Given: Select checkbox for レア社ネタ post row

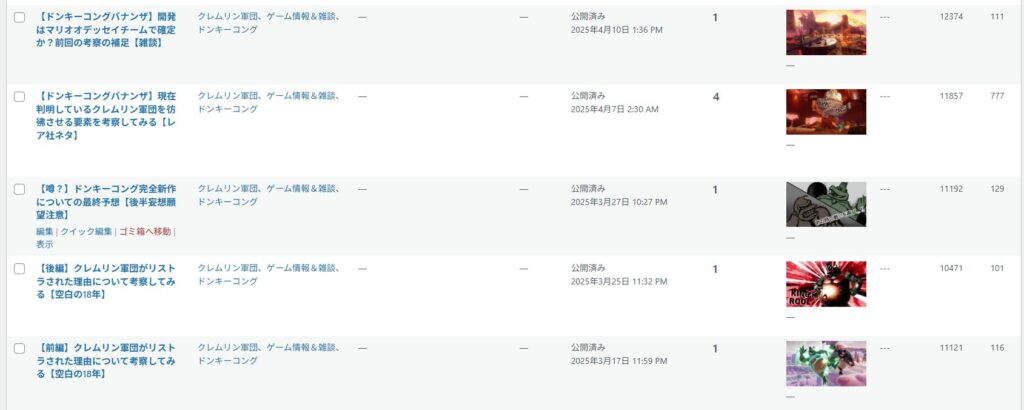Looking at the screenshot, I should [x=20, y=97].
